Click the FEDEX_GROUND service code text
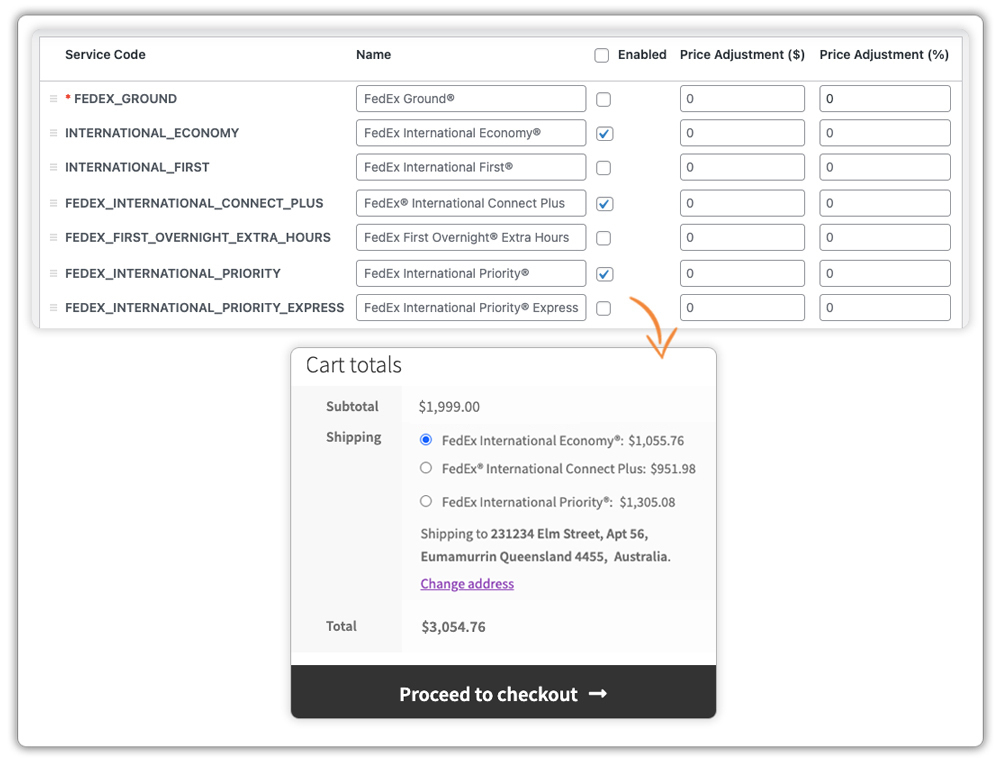Screen dimensions: 1000x761 click(126, 99)
